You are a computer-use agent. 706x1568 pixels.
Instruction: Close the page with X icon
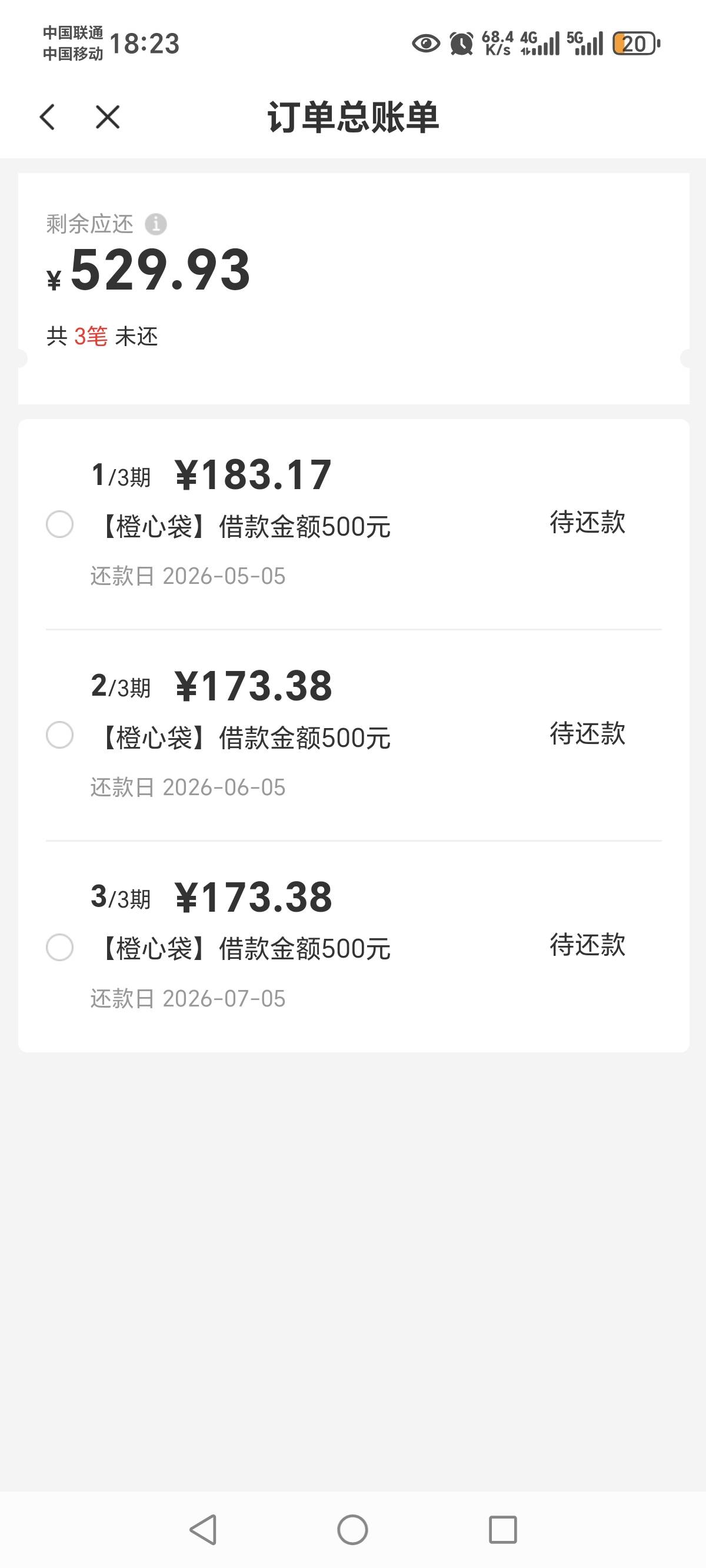click(x=108, y=117)
